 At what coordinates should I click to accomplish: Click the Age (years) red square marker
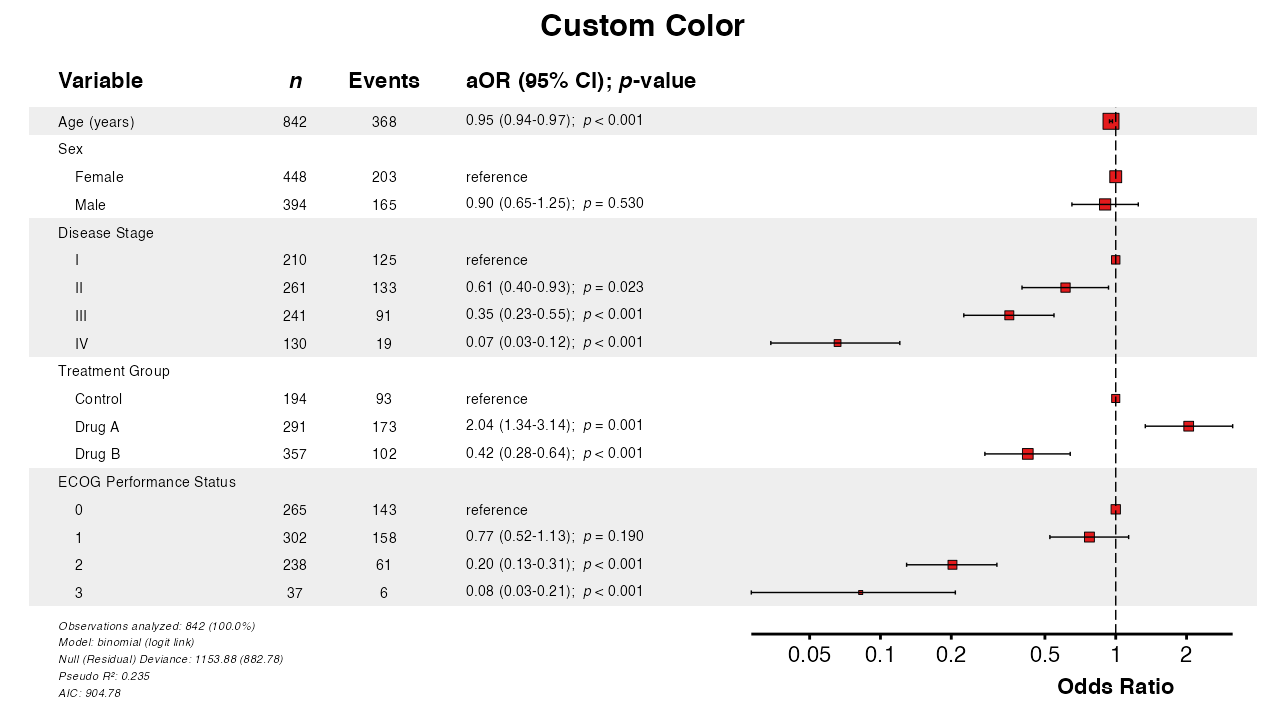pos(1110,121)
